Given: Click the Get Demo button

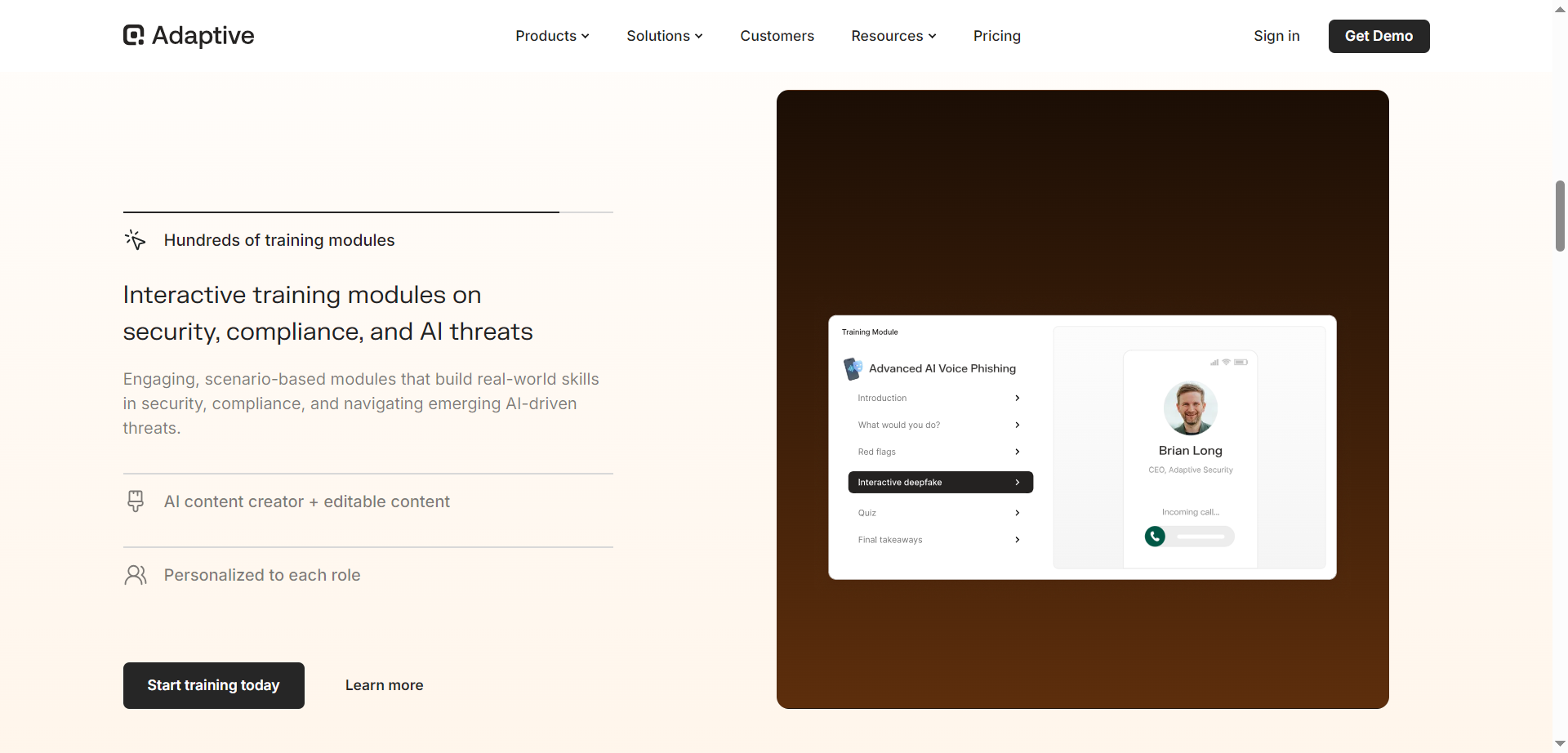Looking at the screenshot, I should click(1379, 36).
